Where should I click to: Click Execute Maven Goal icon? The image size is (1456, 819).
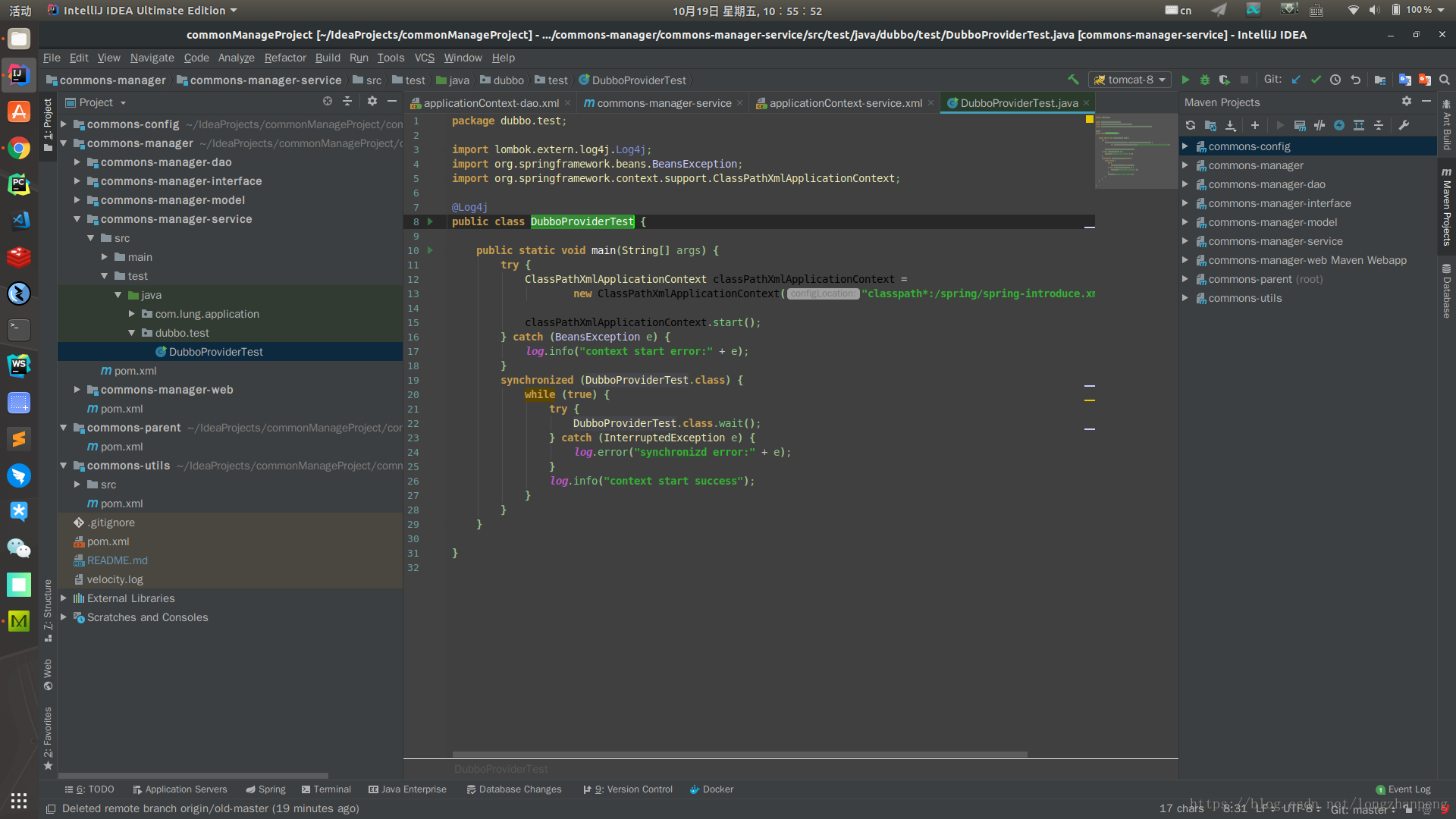click(1300, 125)
